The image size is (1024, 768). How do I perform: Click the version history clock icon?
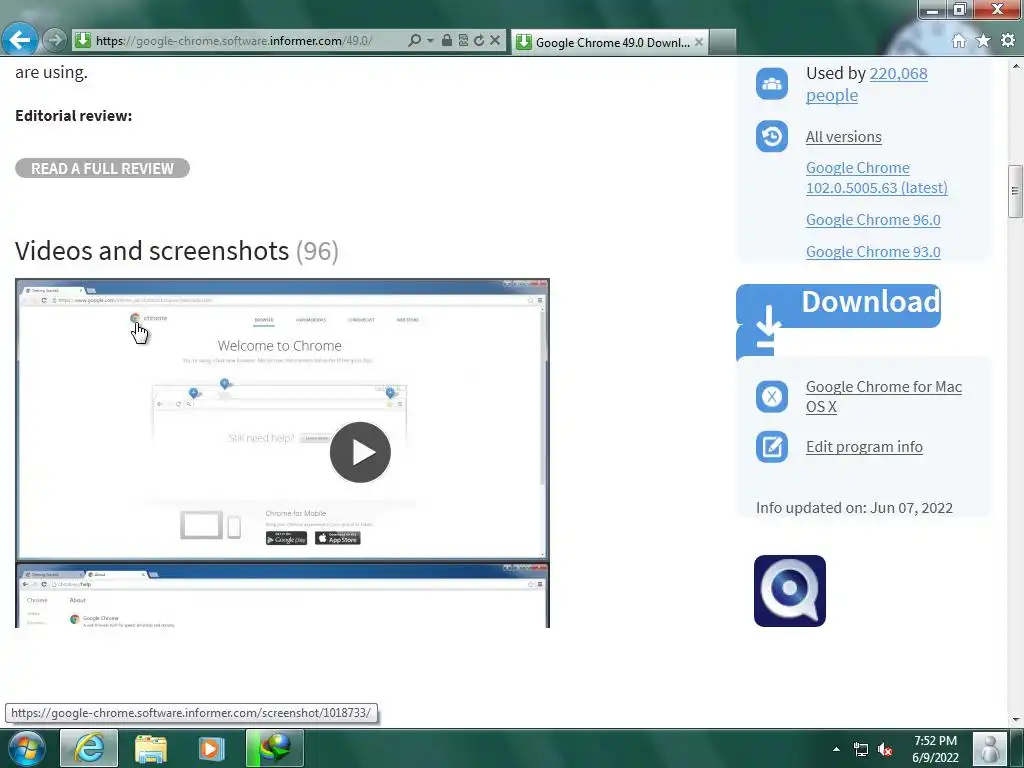(x=772, y=136)
